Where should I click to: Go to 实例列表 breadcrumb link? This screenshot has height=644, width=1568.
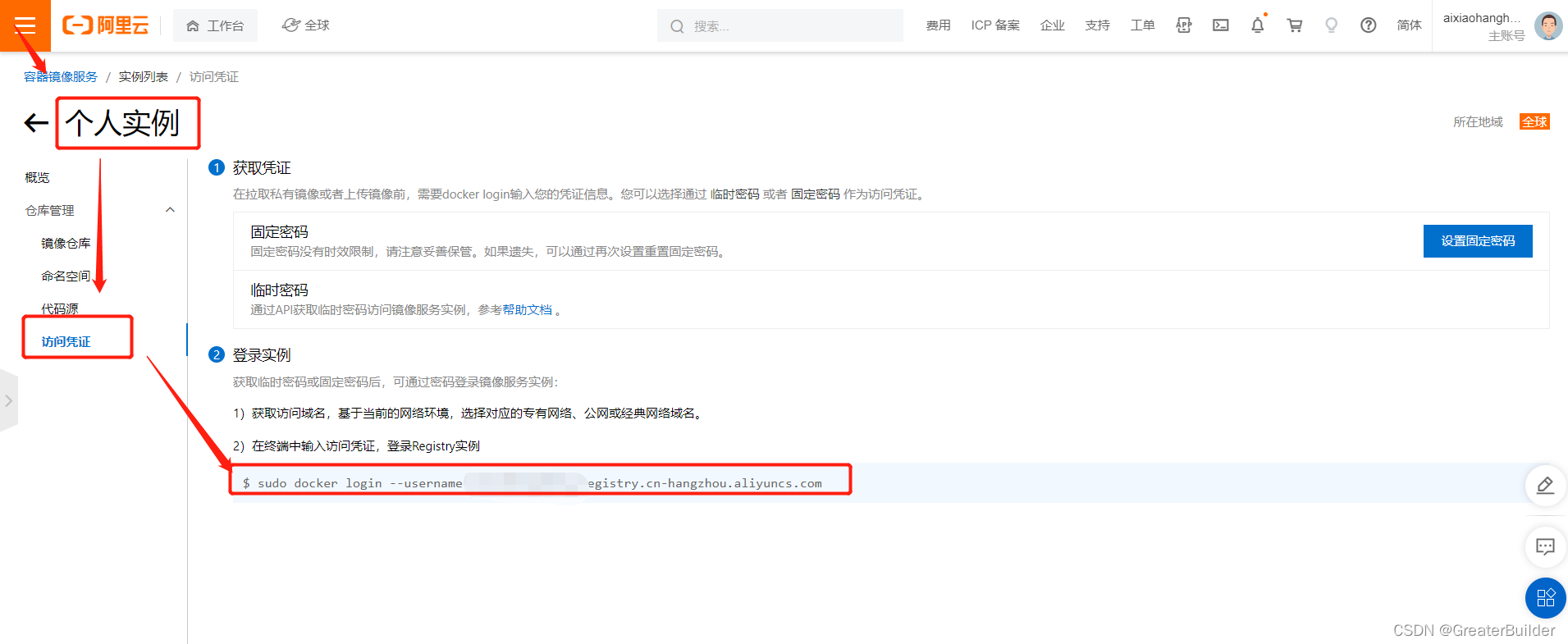(x=143, y=76)
